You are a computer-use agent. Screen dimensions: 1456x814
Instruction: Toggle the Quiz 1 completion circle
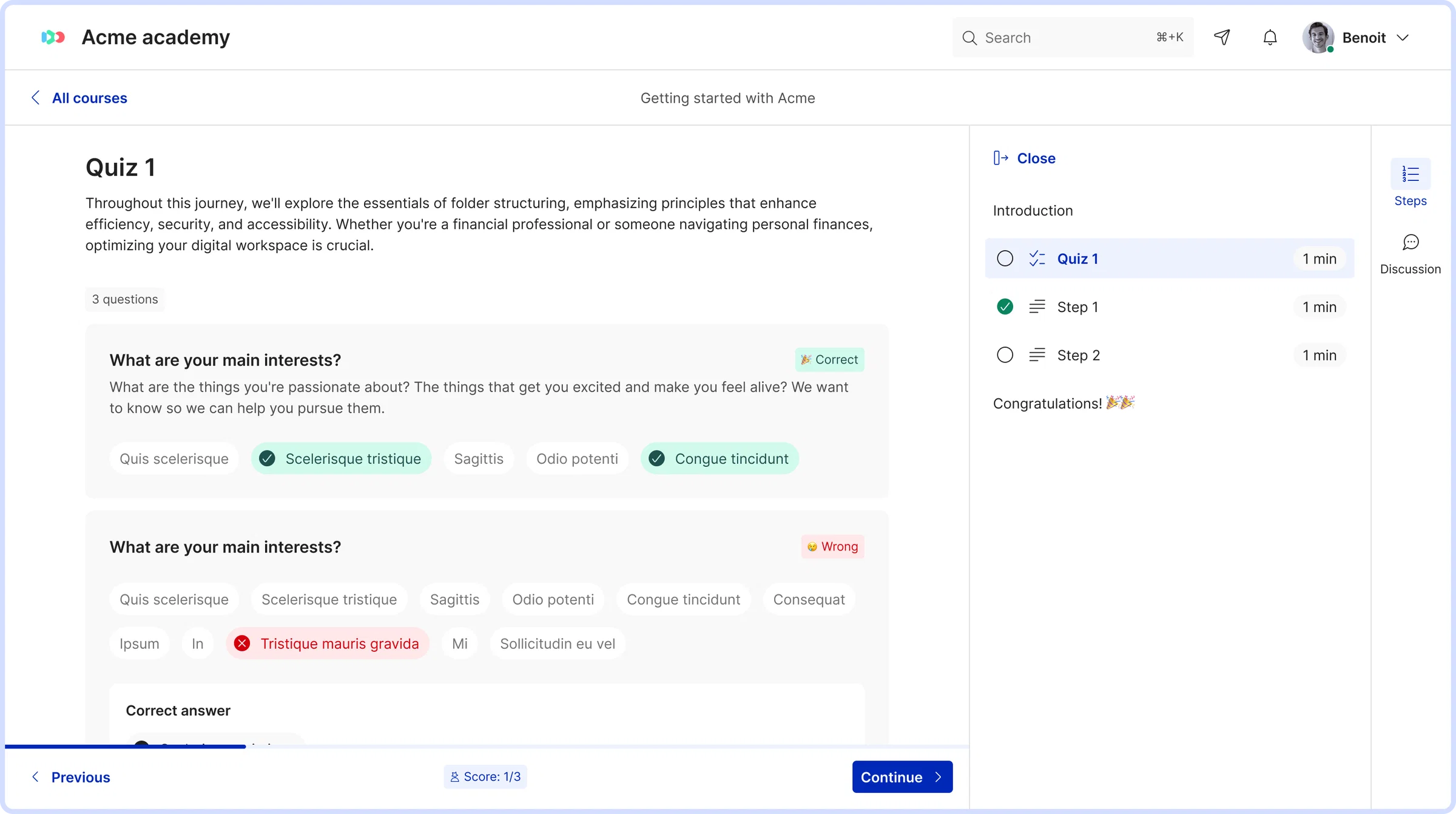tap(1005, 259)
